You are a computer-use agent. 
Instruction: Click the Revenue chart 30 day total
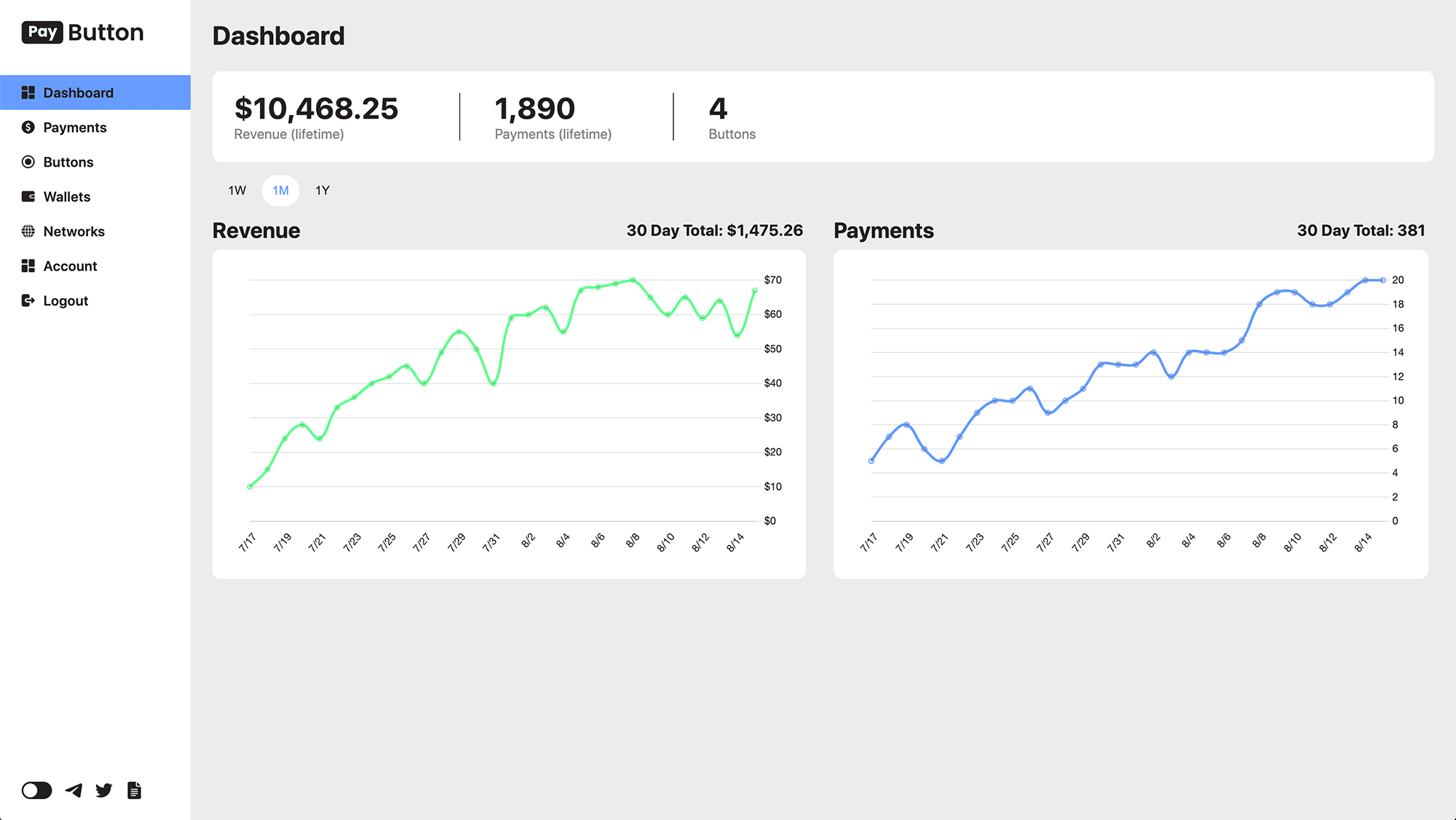(x=715, y=231)
